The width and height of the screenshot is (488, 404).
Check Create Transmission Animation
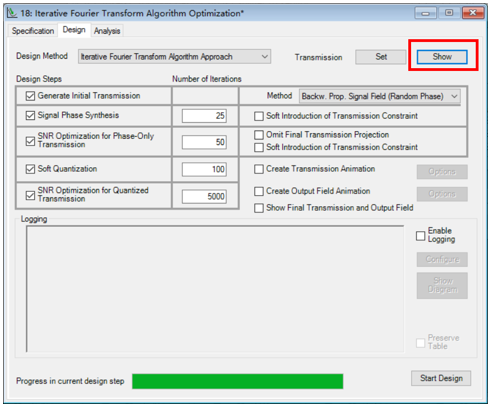point(259,169)
